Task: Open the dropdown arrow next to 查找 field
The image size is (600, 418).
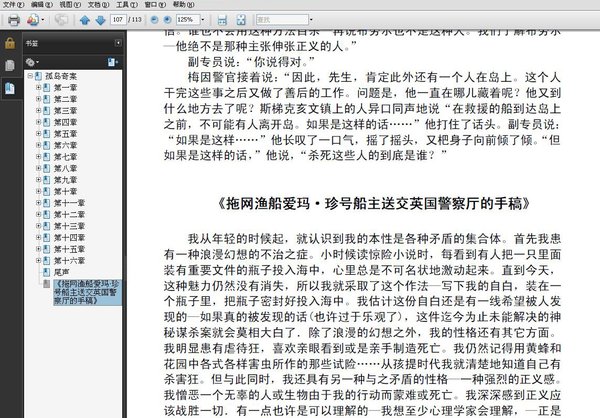Action: (311, 20)
